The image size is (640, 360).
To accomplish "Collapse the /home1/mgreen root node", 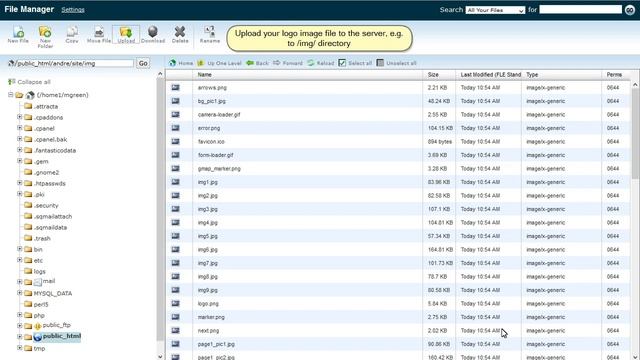I will (11, 95).
